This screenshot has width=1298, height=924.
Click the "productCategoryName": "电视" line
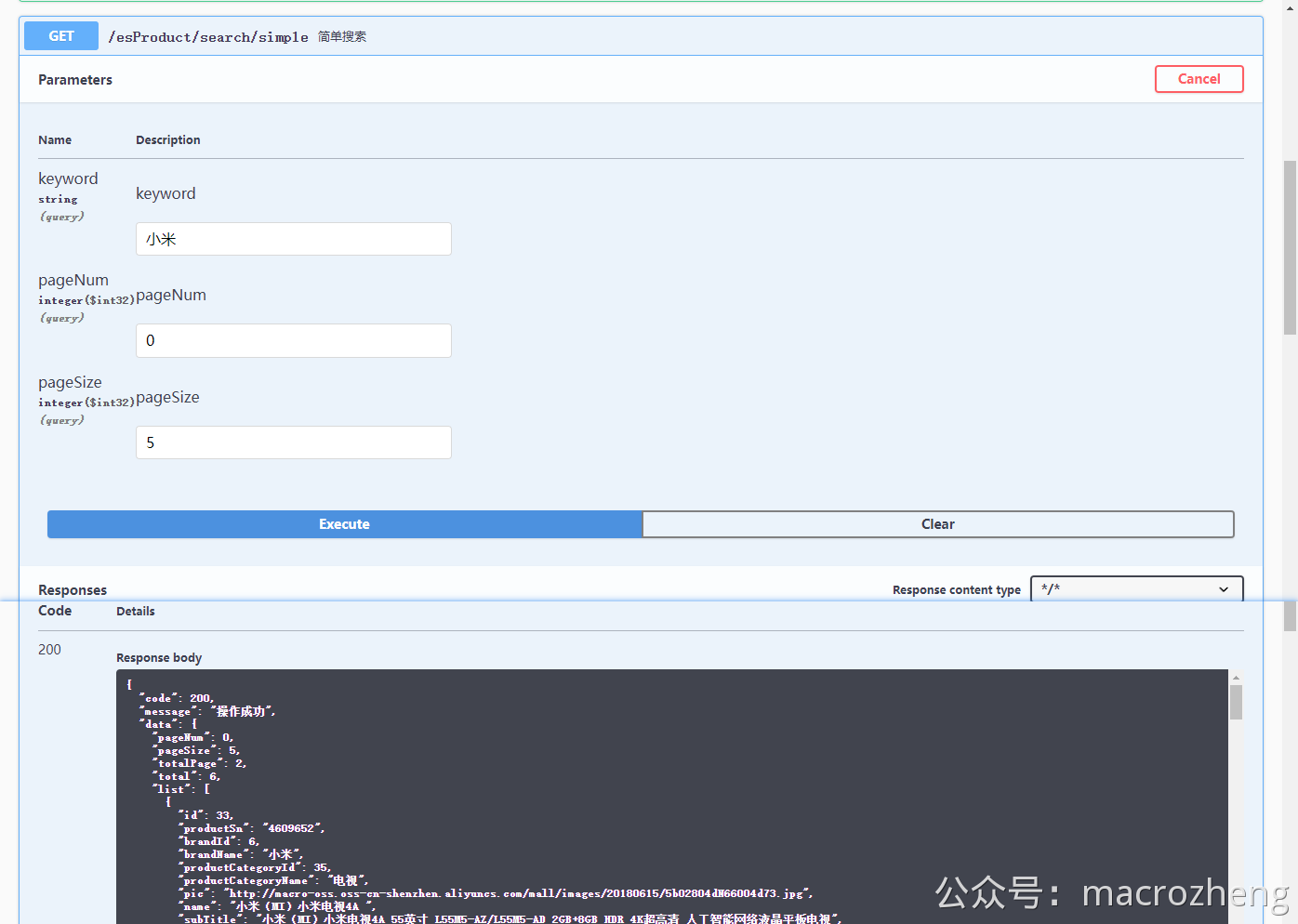(x=273, y=880)
